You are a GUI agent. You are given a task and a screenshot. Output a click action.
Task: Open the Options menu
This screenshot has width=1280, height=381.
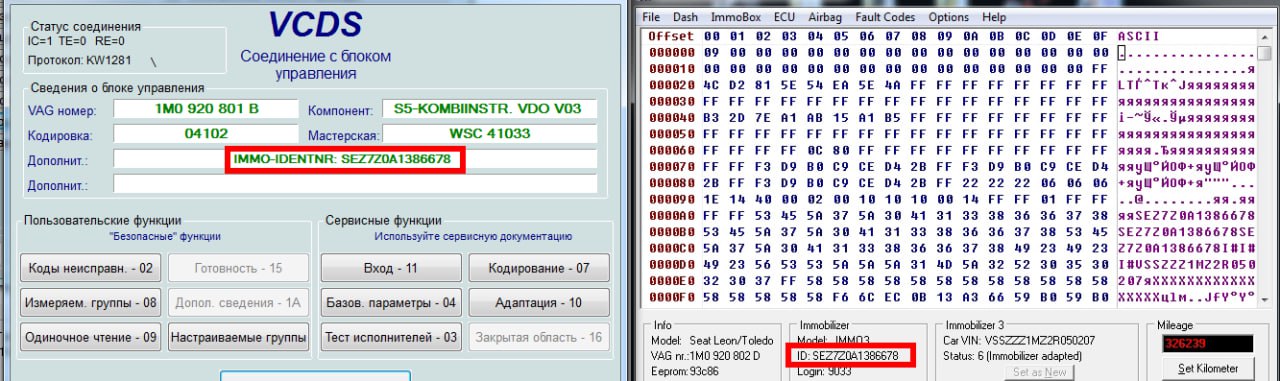pyautogui.click(x=948, y=17)
